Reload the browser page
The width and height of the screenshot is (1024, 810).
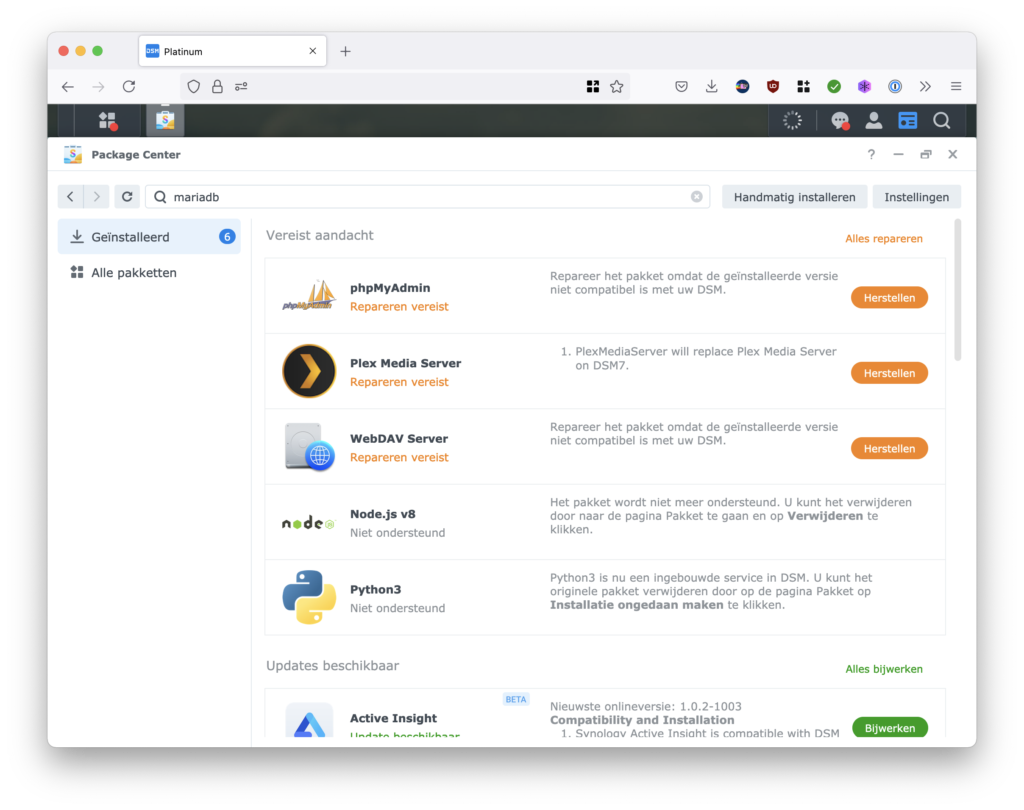tap(129, 86)
